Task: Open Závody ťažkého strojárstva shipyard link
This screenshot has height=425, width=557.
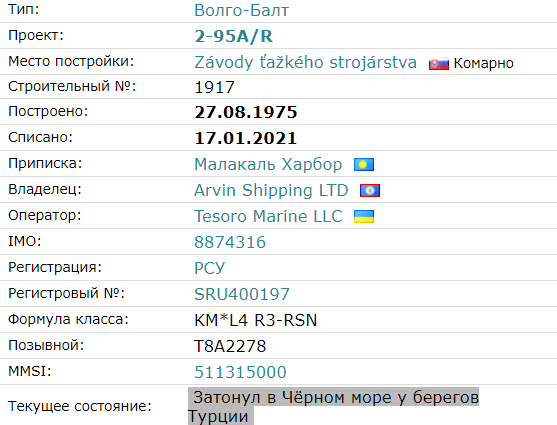Action: (x=305, y=63)
